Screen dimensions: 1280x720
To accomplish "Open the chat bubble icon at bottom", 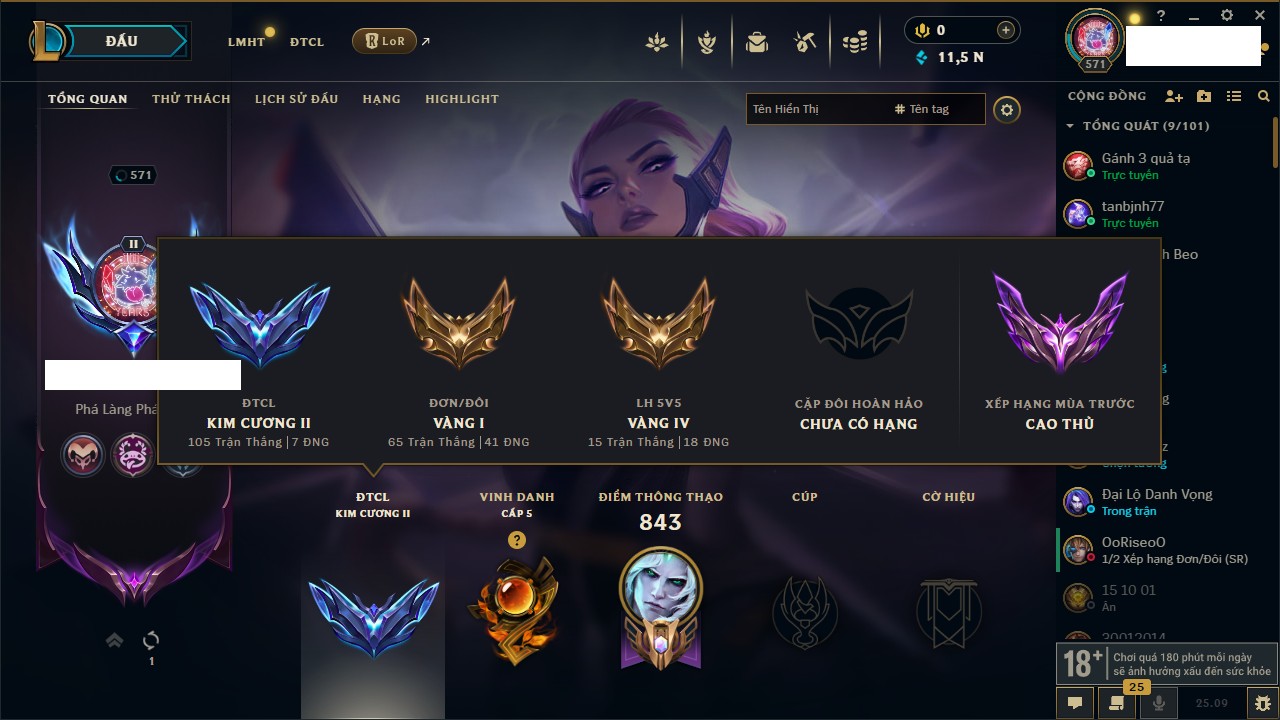I will click(x=1075, y=703).
